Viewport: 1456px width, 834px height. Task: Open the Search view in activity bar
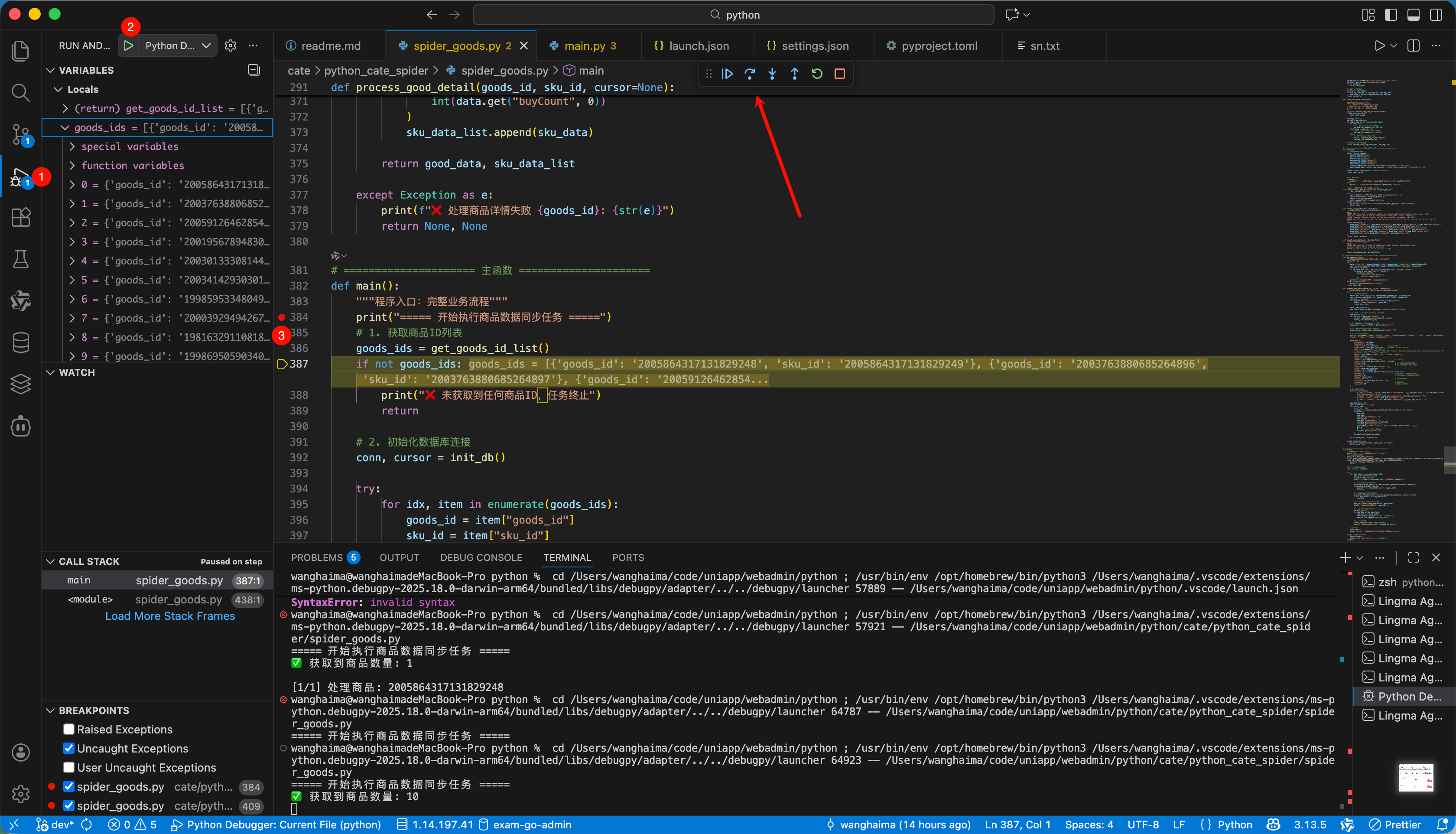point(21,92)
